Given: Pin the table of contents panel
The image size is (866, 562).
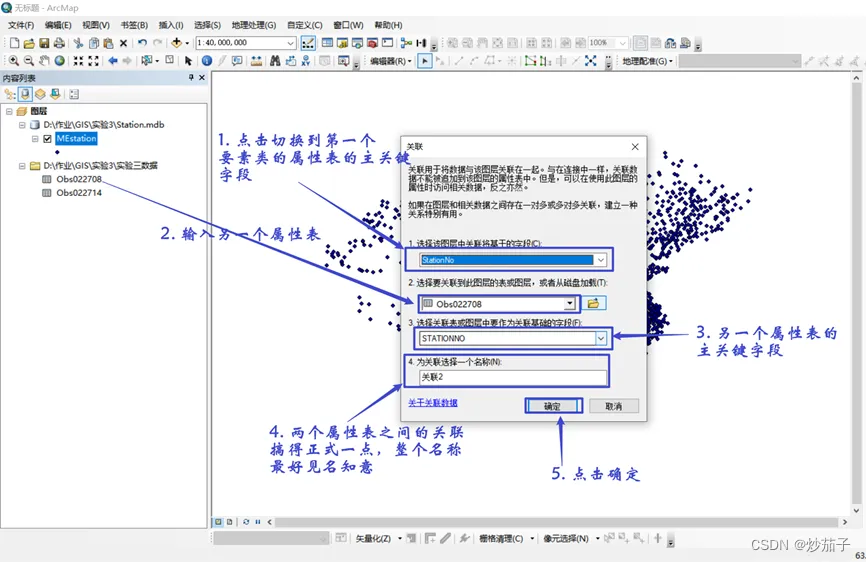Looking at the screenshot, I should (191, 77).
